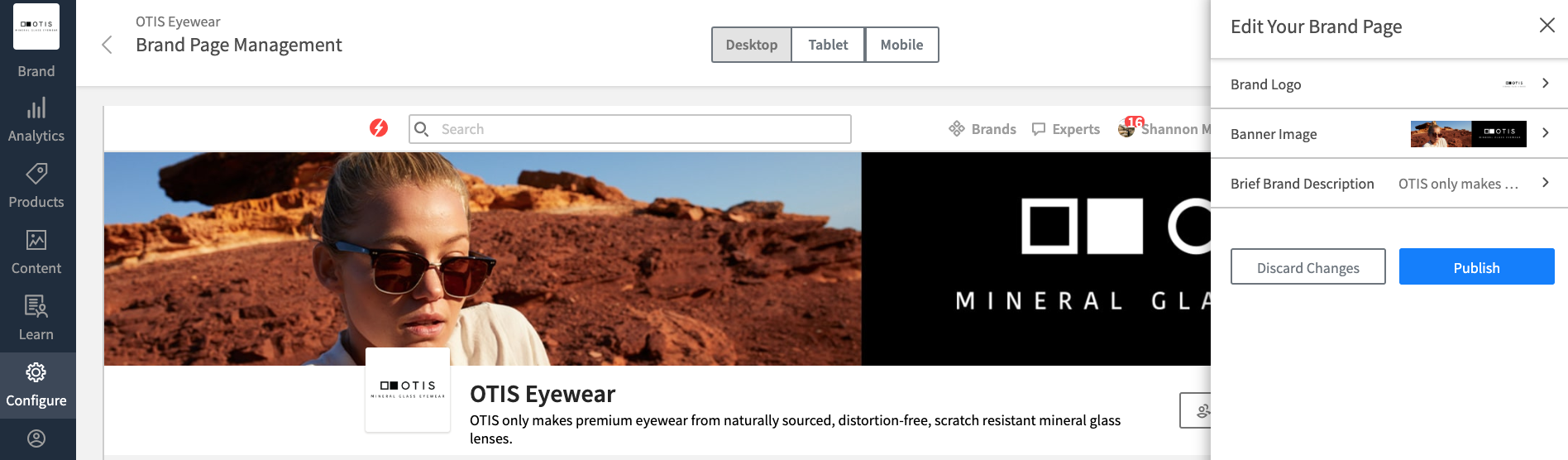Image resolution: width=1568 pixels, height=460 pixels.
Task: Click the brand logo thumbnail in panel
Action: coord(1514,84)
